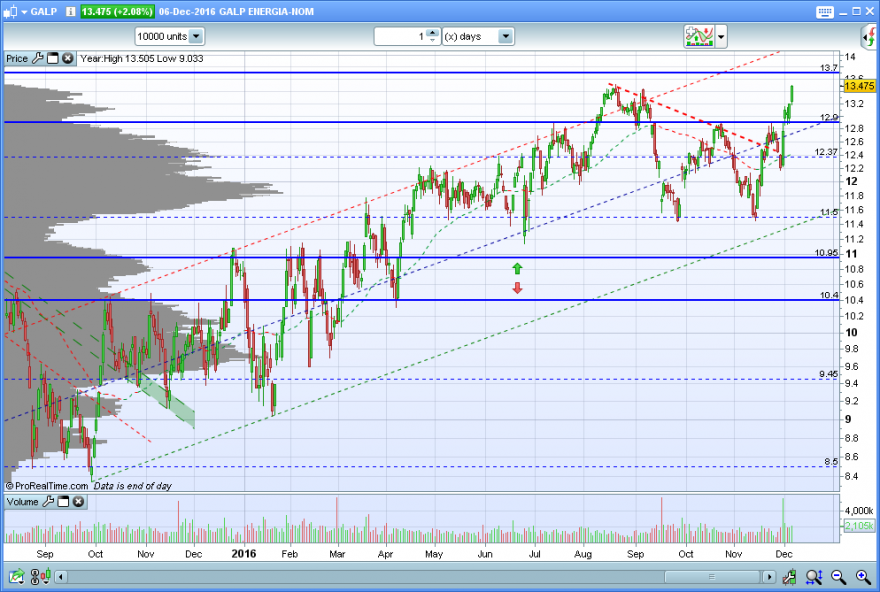Open chart properties wrench icon

point(789,576)
